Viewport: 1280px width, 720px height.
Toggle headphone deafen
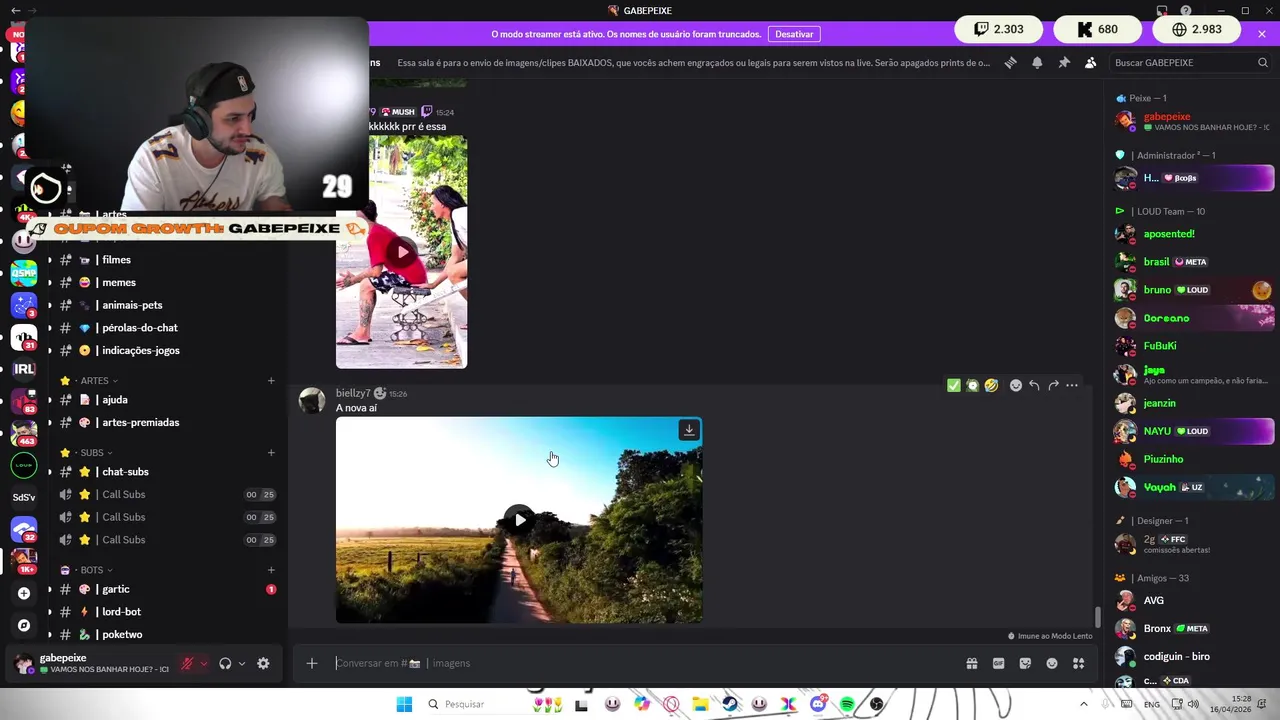pyautogui.click(x=225, y=663)
